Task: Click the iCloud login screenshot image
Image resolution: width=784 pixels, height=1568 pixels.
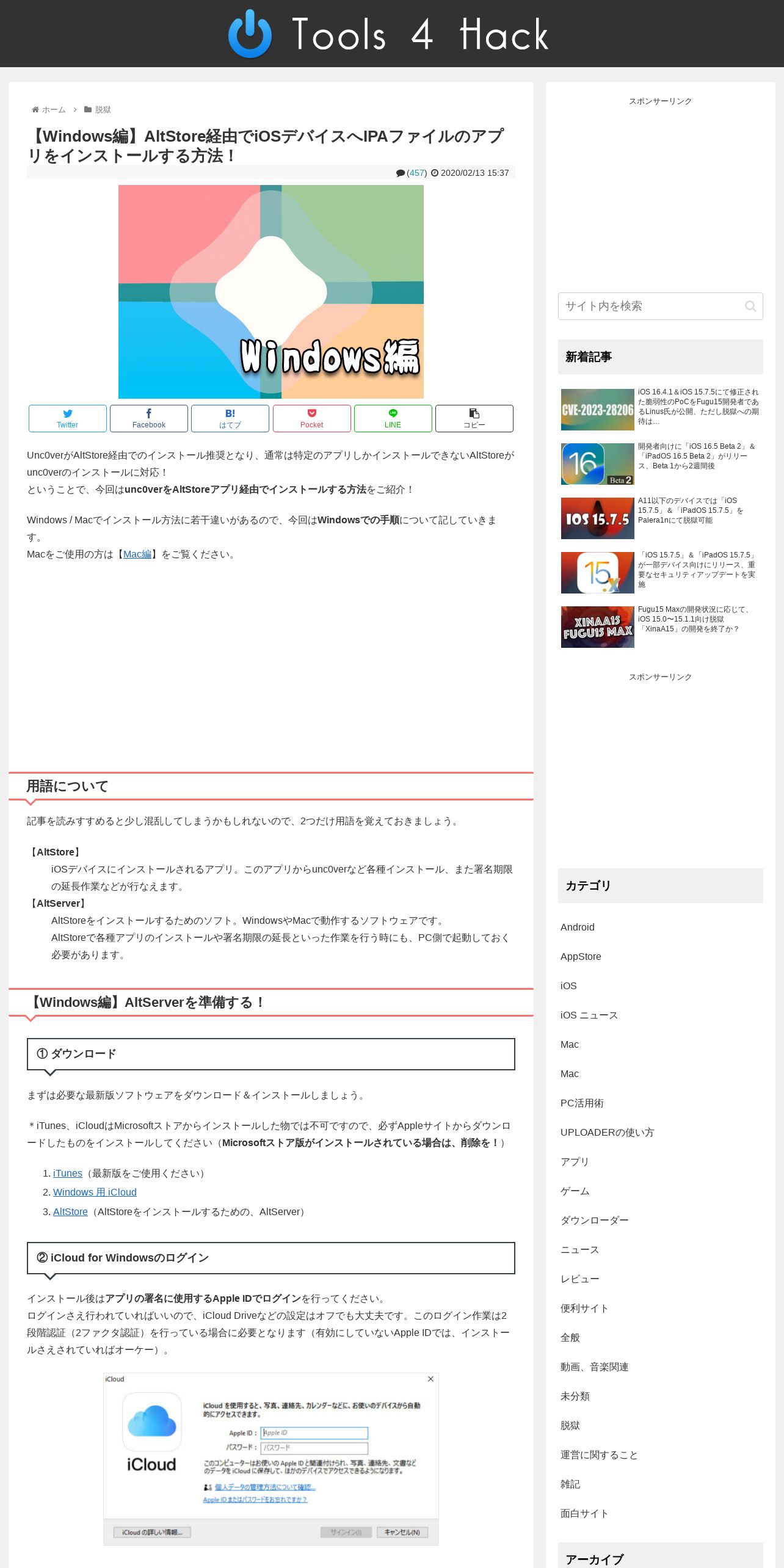Action: click(x=271, y=1459)
